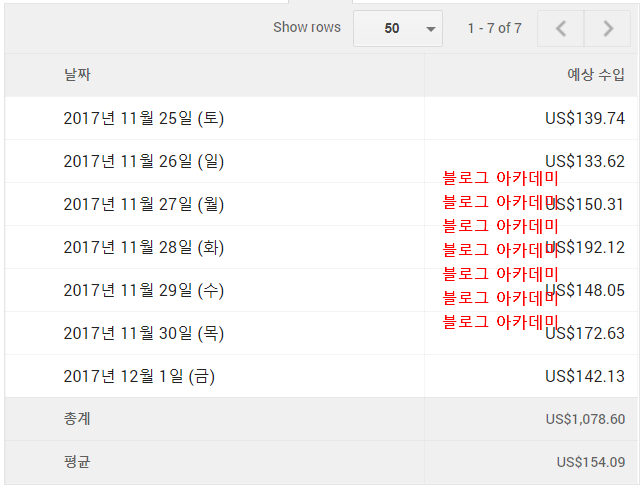Select the 2017년 11월 26일 (일) row
Screen dimensions: 643x488
143,161
